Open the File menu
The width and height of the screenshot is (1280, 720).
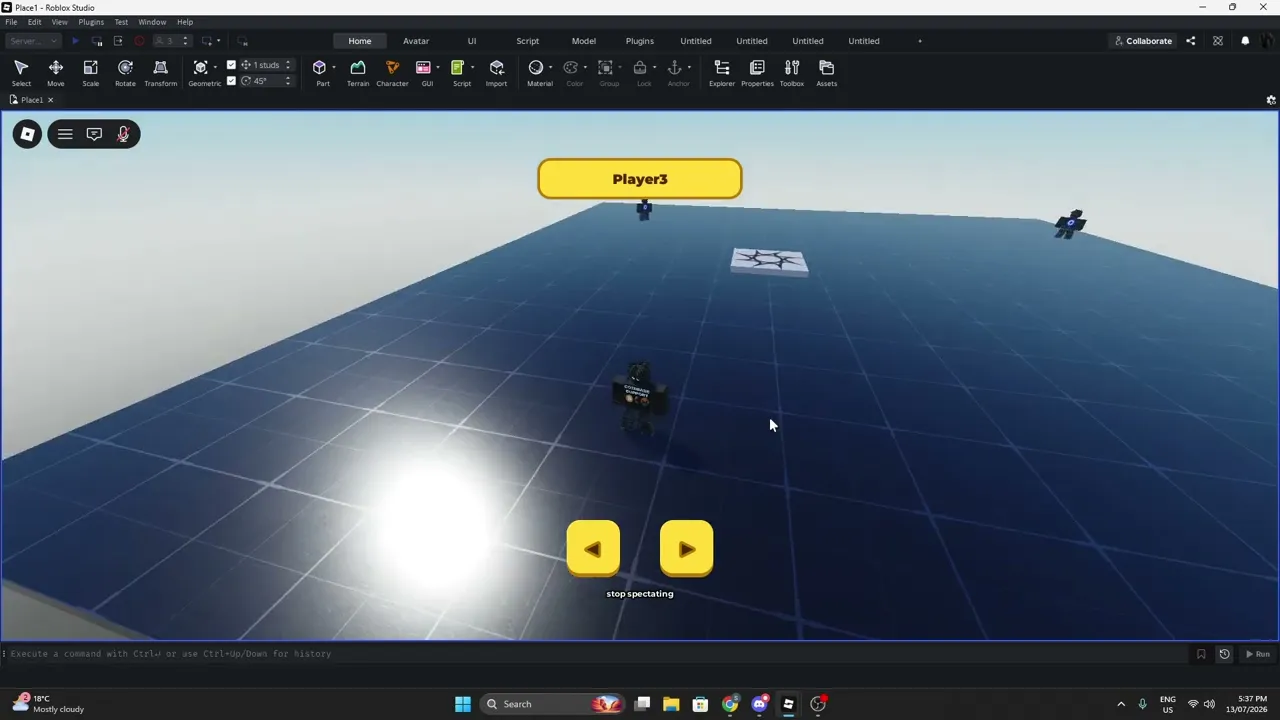click(x=11, y=22)
